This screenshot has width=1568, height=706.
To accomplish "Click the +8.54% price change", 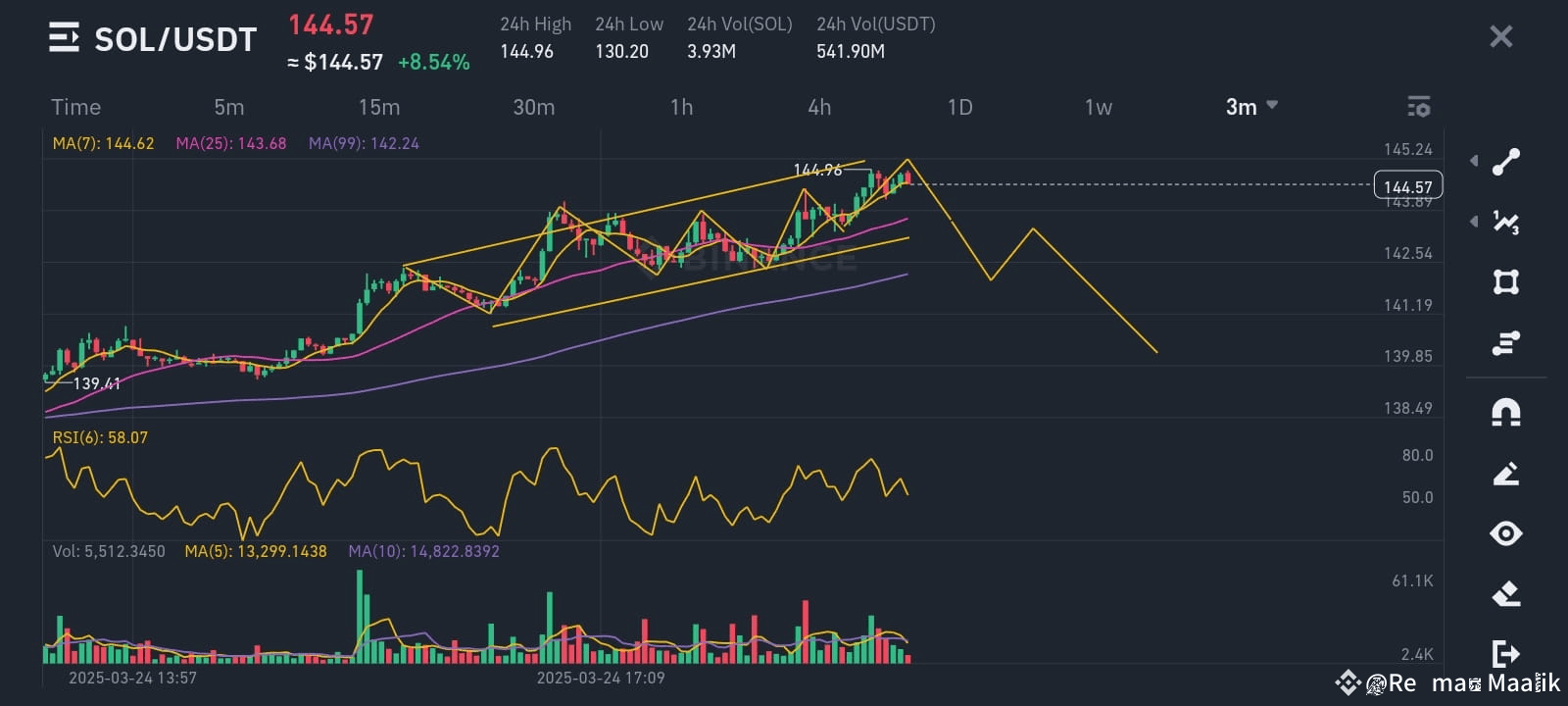I will (x=434, y=63).
